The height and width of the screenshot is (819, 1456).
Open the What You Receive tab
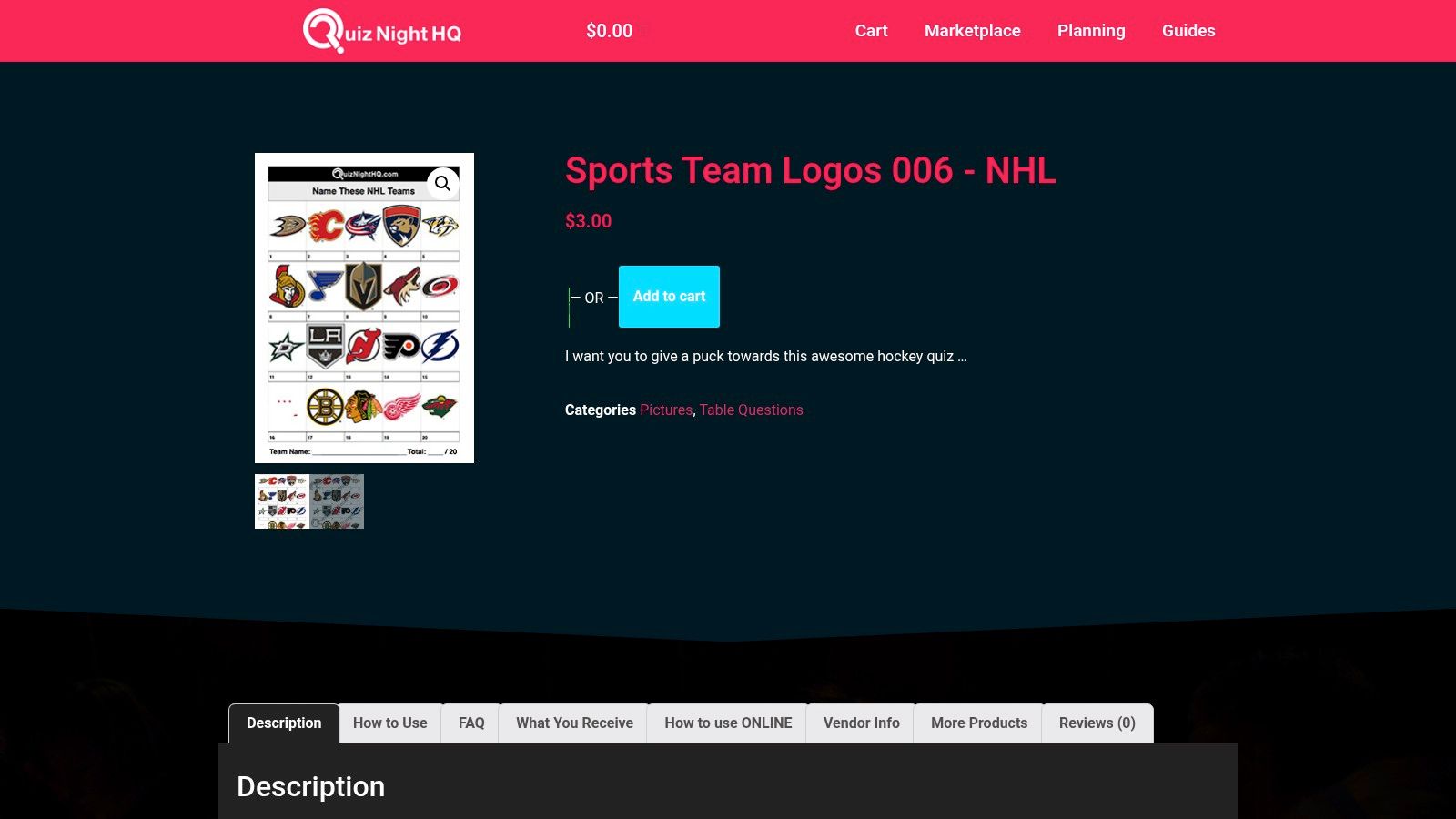tap(573, 723)
